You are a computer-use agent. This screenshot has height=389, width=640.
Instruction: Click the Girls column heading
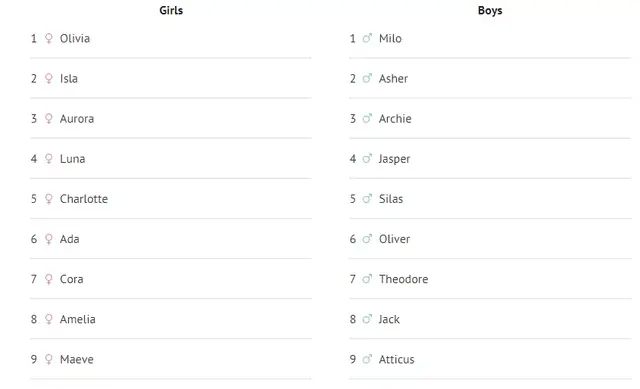tap(171, 10)
